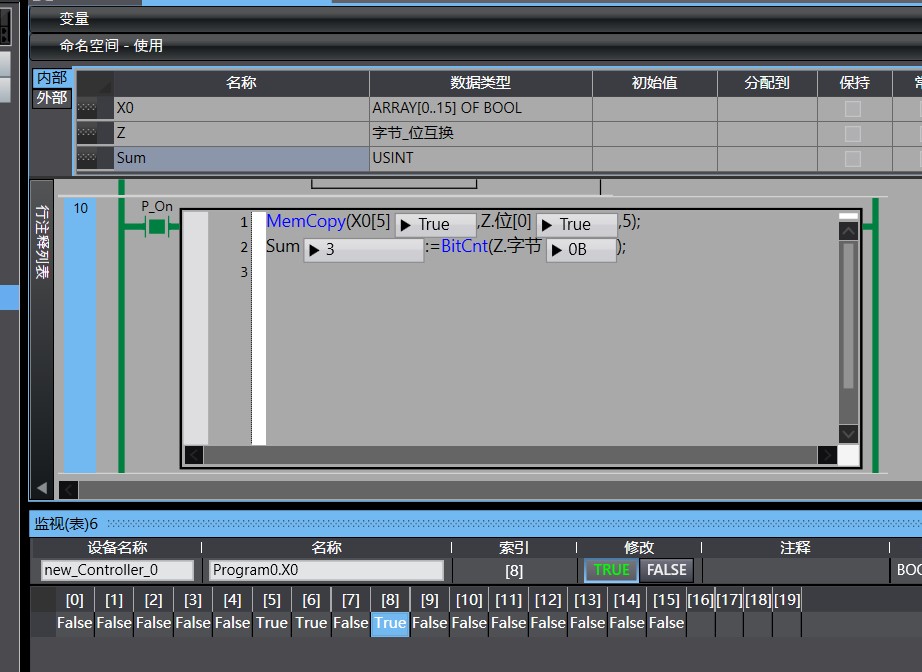This screenshot has height=672, width=922.
Task: Switch to the 外部 variables tab
Action: coord(52,98)
